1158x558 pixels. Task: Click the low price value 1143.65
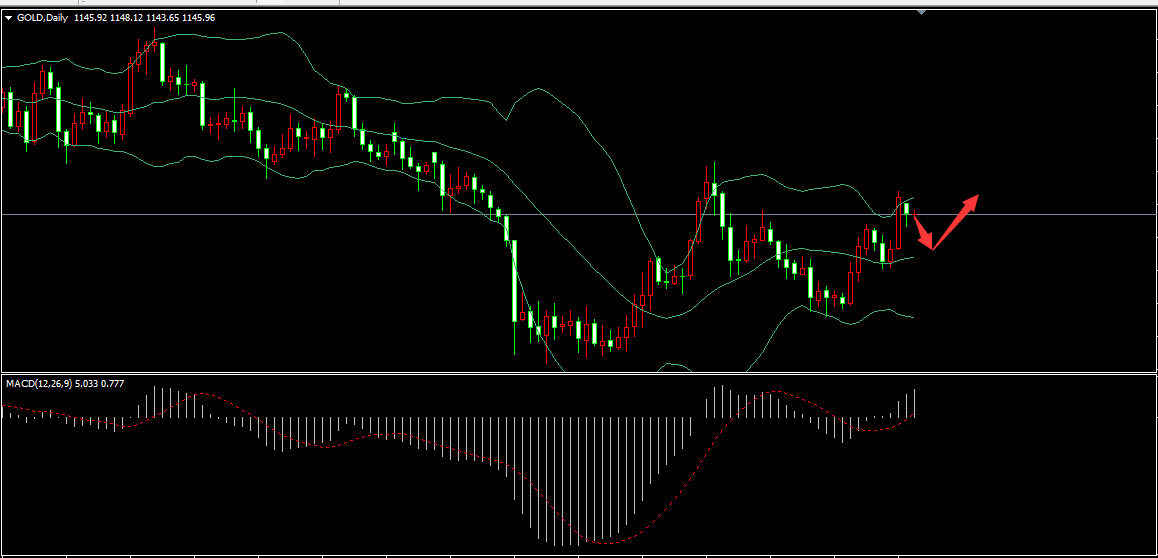pos(162,18)
